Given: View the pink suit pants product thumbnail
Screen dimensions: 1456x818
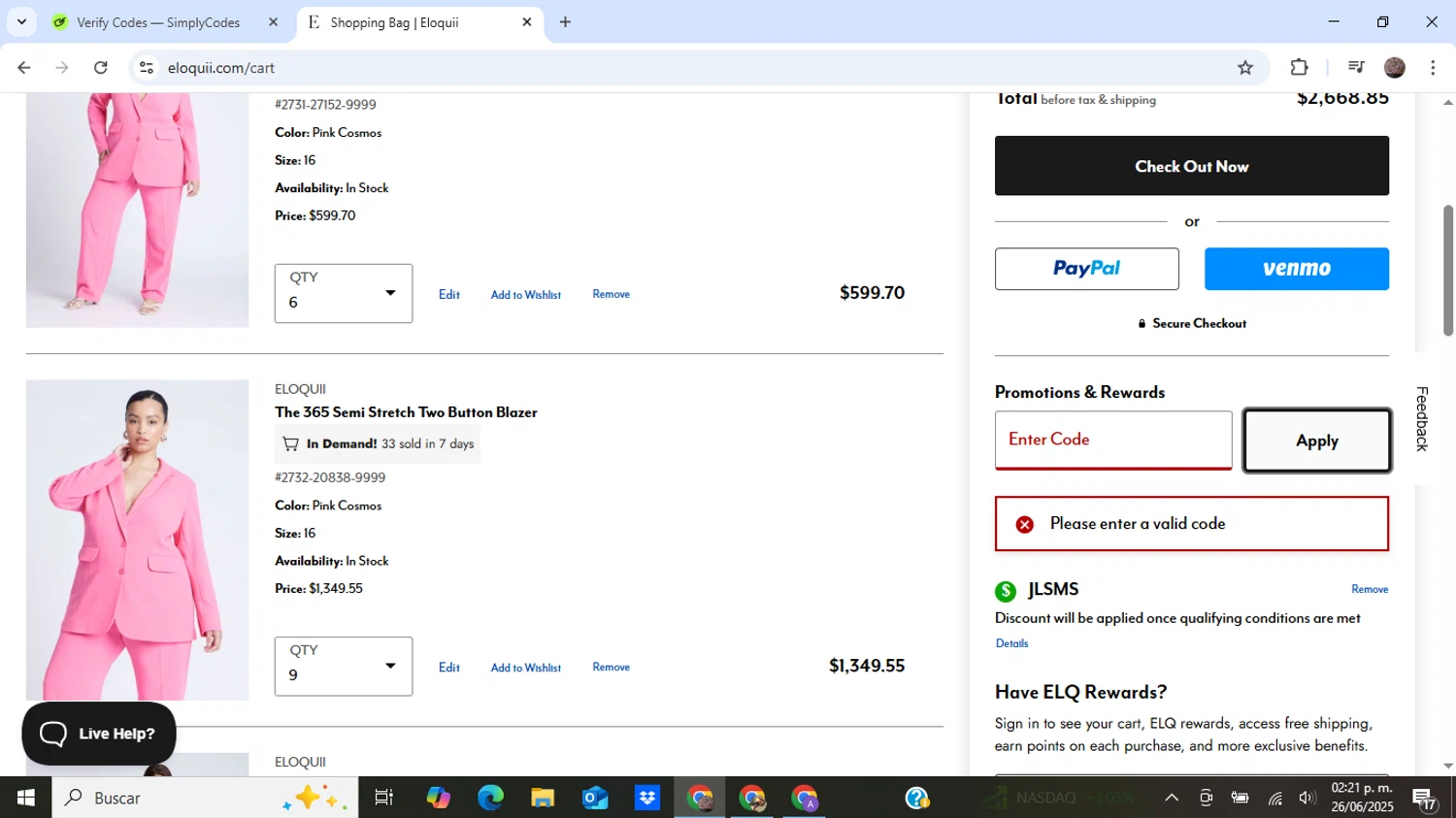Looking at the screenshot, I should point(137,210).
